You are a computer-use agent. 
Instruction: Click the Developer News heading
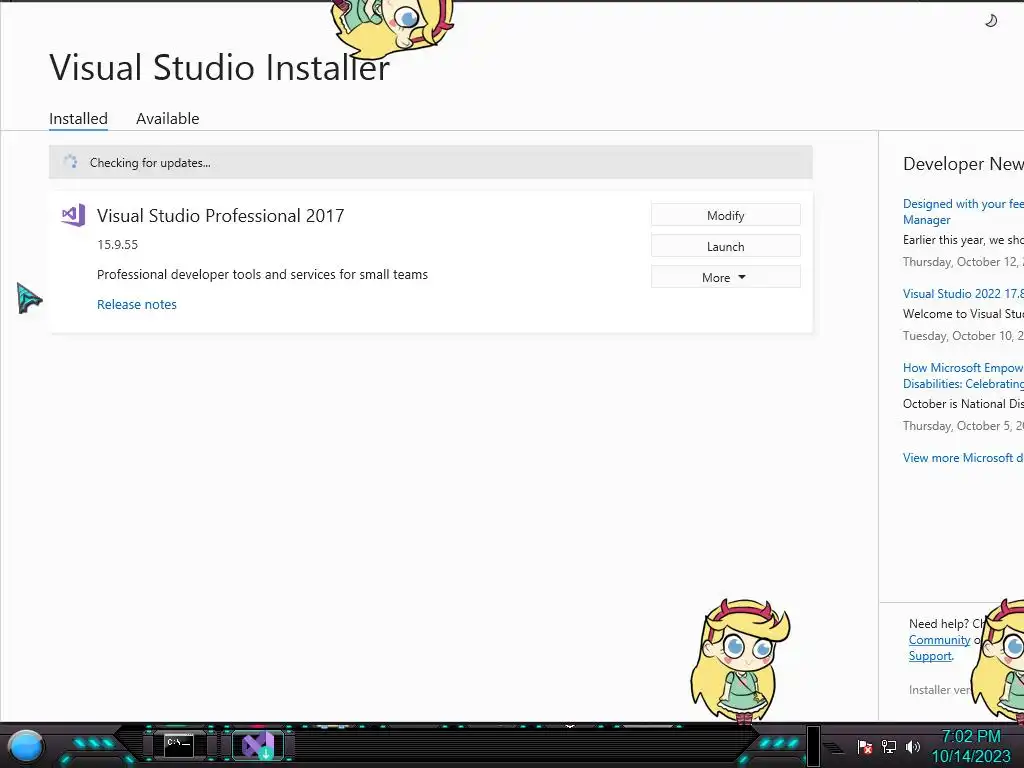[x=963, y=164]
